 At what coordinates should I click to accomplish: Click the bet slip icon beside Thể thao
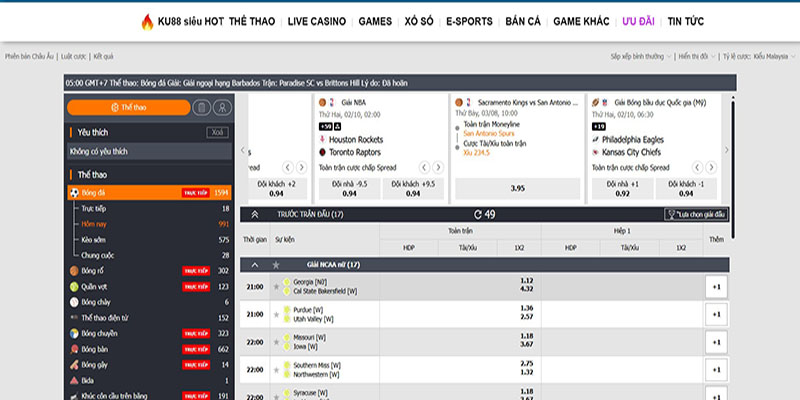[x=202, y=107]
